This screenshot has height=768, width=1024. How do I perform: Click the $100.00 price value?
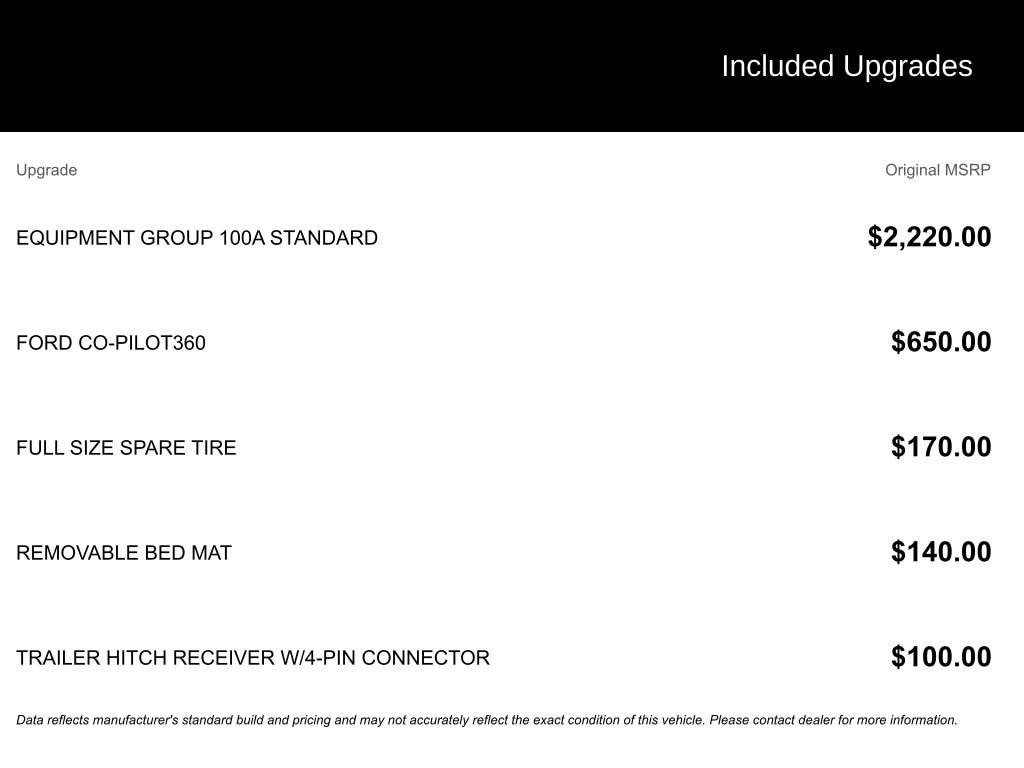[941, 657]
